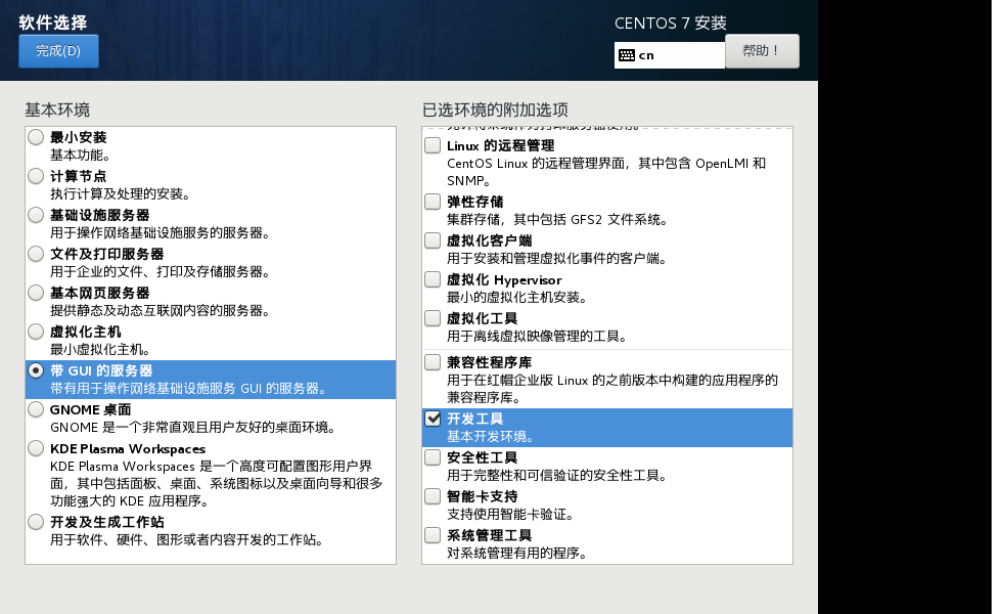The width and height of the screenshot is (992, 614).
Task: Click the text 支持使用智能卡验证。
Action: click(x=511, y=514)
